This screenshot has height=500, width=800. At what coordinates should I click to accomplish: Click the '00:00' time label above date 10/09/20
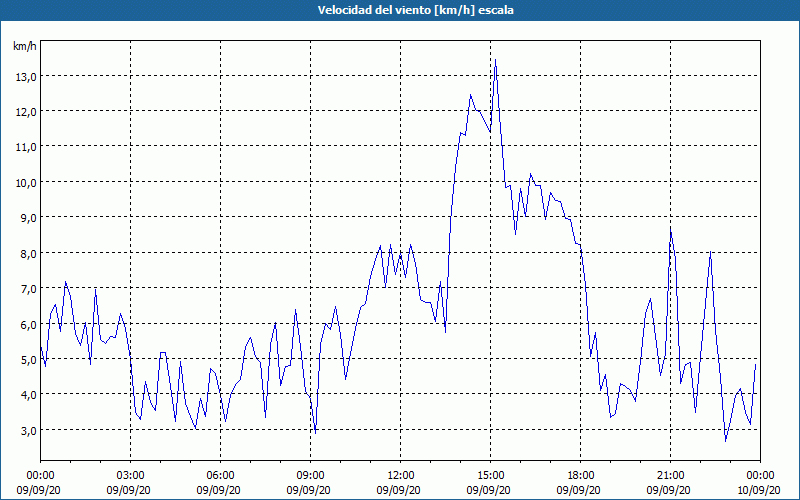tap(760, 476)
